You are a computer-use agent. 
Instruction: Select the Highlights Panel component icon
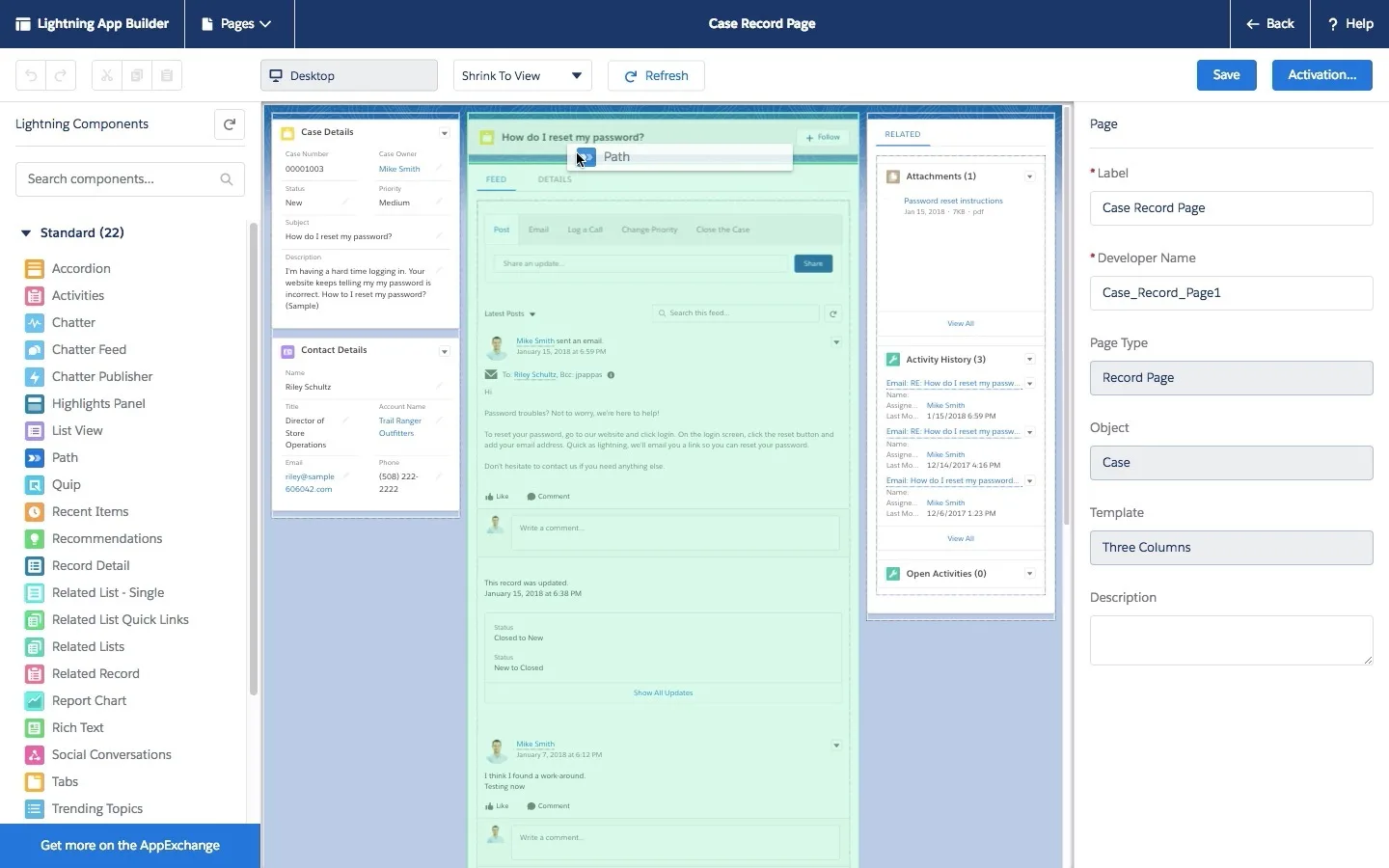coord(34,404)
